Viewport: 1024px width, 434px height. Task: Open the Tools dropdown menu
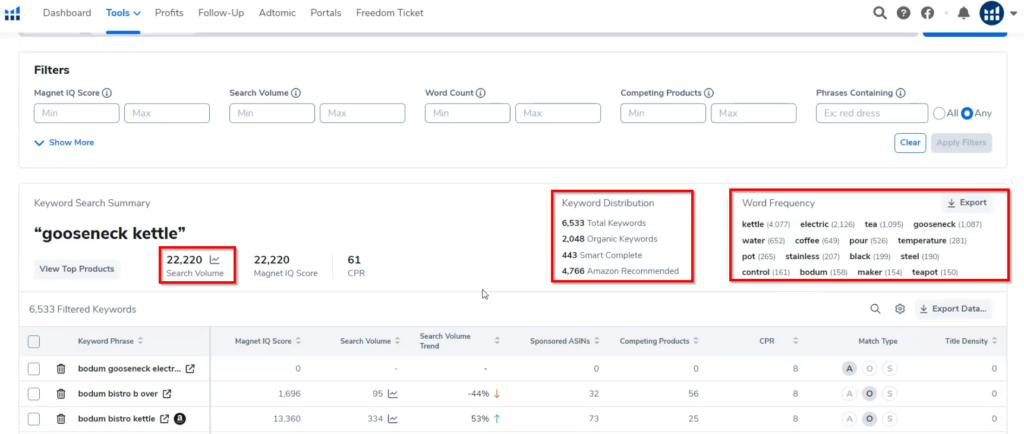123,13
